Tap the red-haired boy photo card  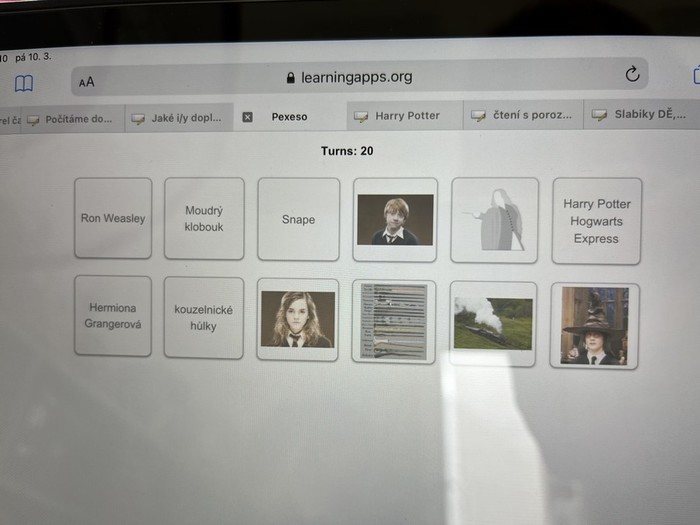(395, 220)
